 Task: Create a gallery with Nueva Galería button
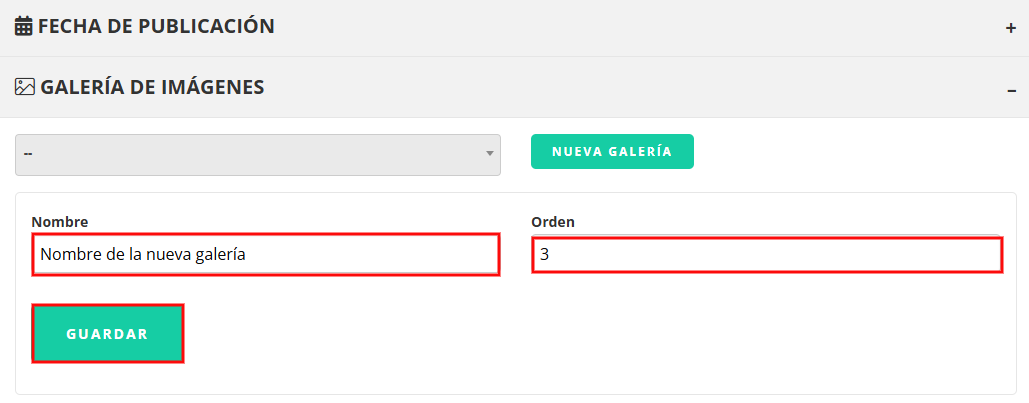(x=612, y=152)
